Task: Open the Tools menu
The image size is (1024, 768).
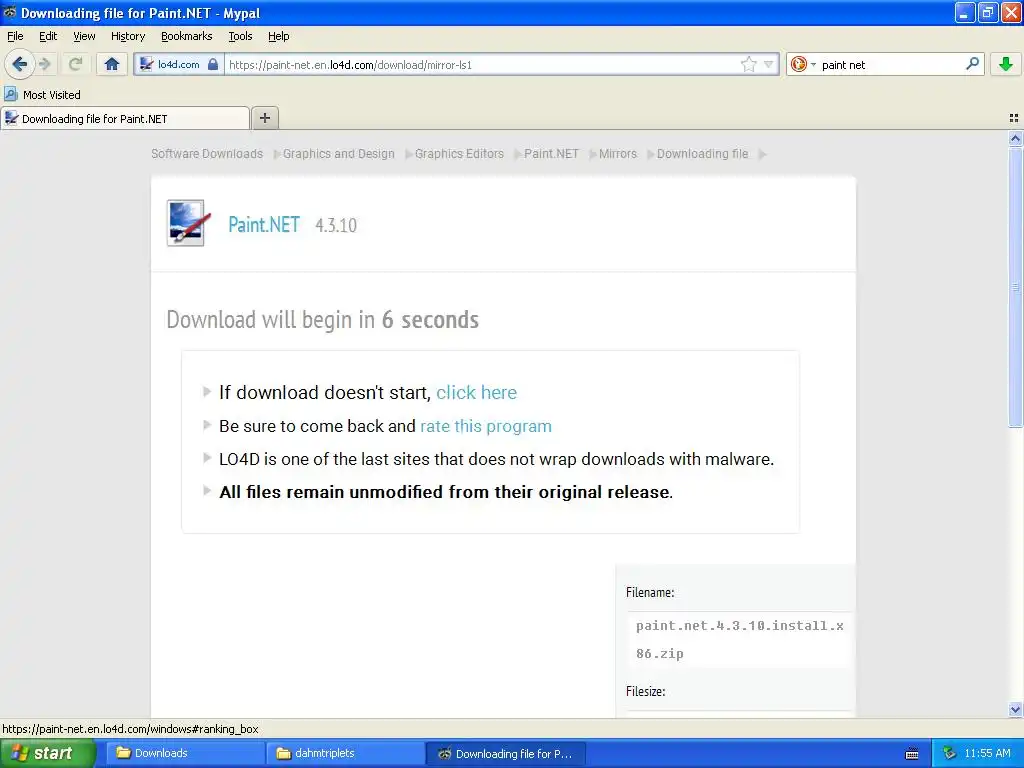Action: click(x=240, y=36)
